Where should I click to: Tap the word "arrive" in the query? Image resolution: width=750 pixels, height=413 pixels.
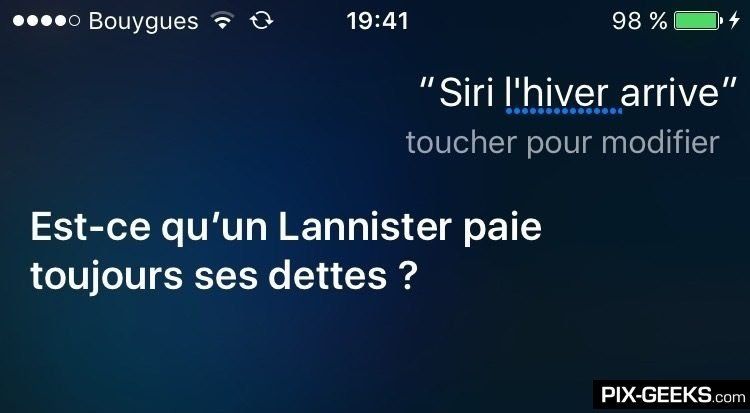tap(670, 95)
